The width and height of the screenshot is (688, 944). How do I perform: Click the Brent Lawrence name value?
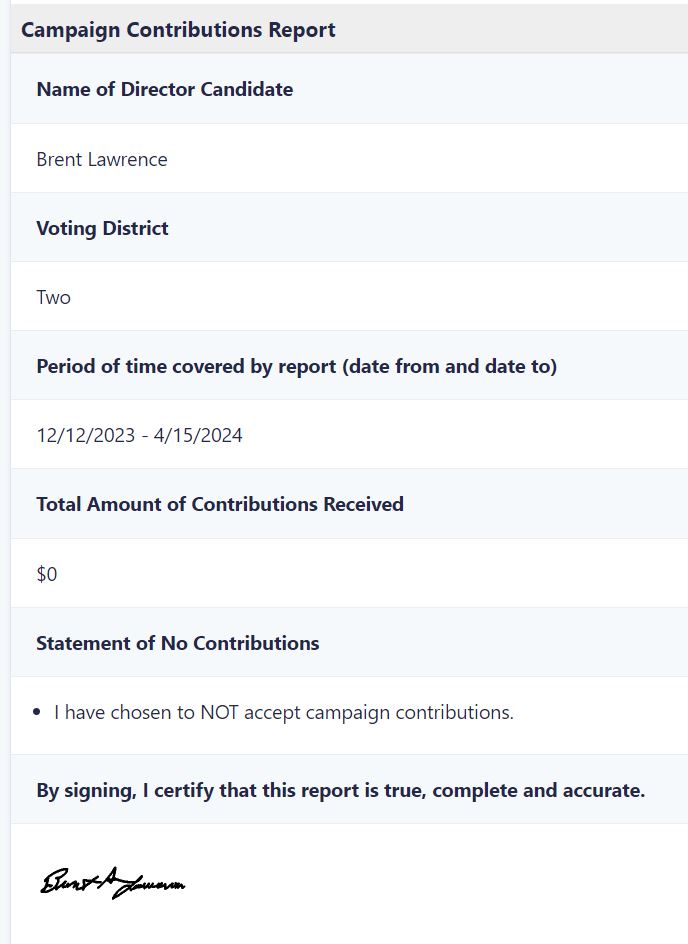tap(102, 160)
